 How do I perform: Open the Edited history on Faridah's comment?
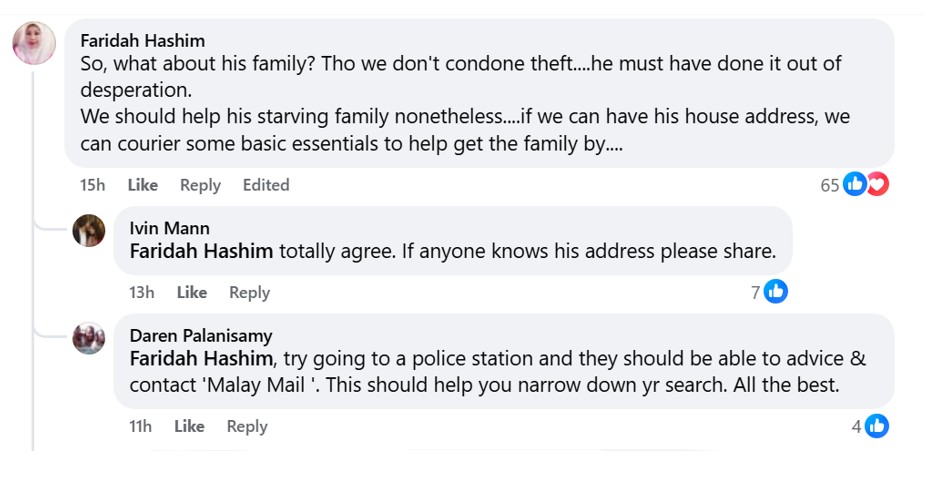click(265, 185)
